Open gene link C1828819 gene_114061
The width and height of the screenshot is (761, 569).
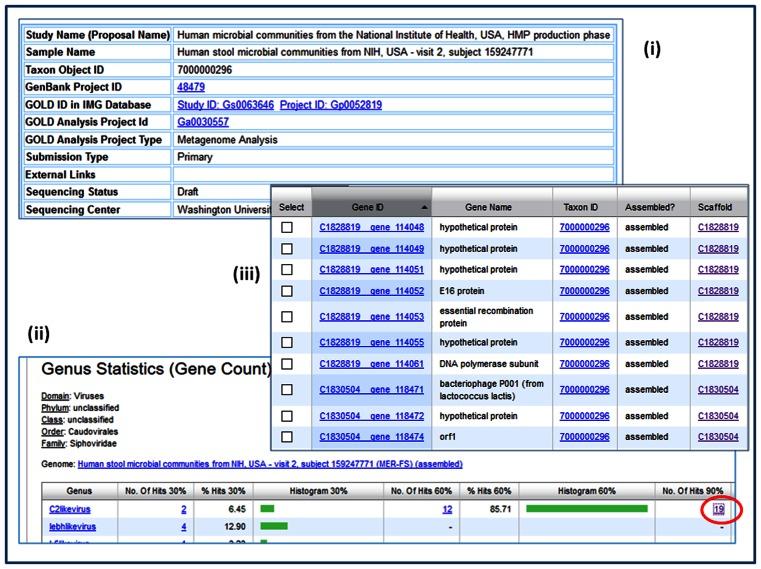[371, 364]
